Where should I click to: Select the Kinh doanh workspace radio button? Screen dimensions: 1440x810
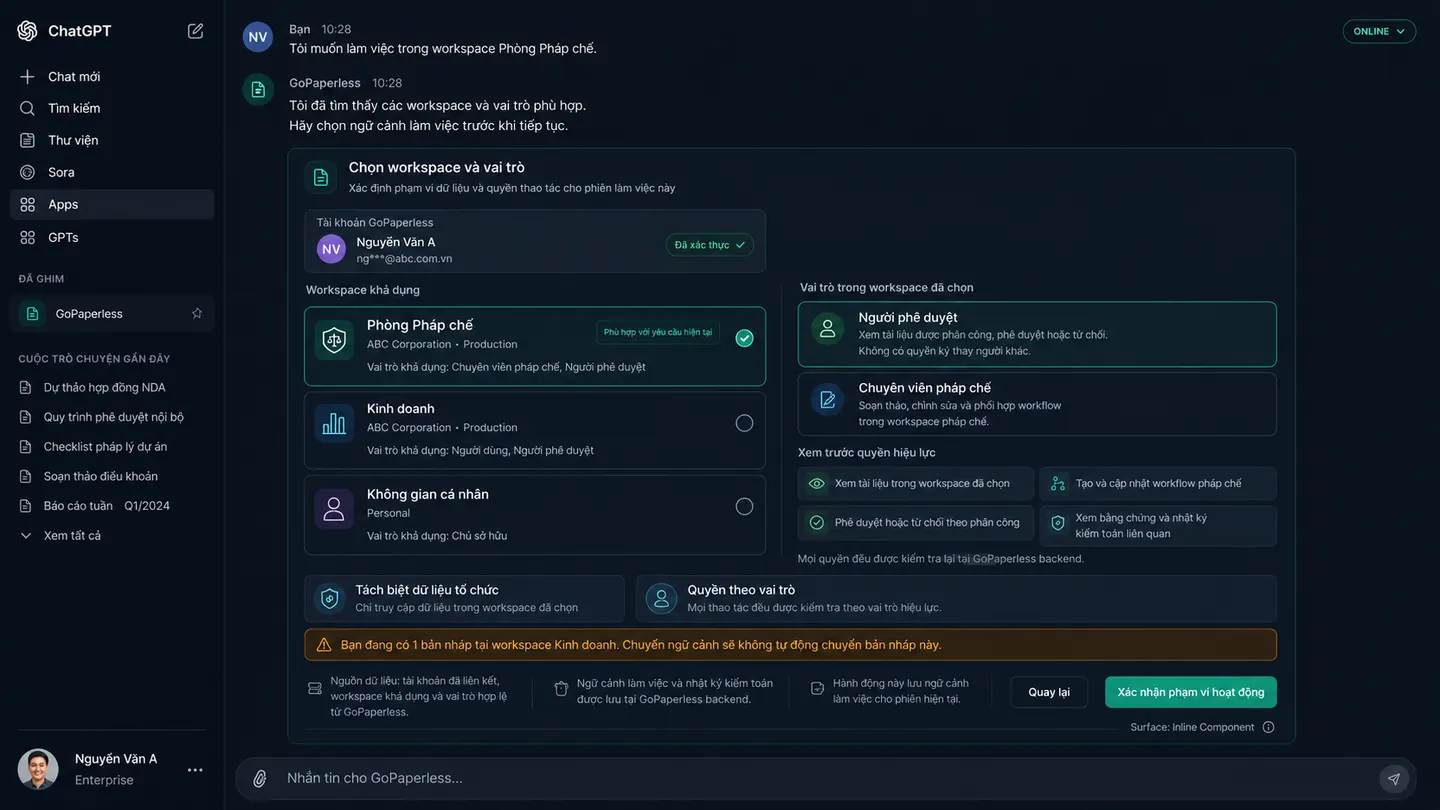(x=744, y=423)
